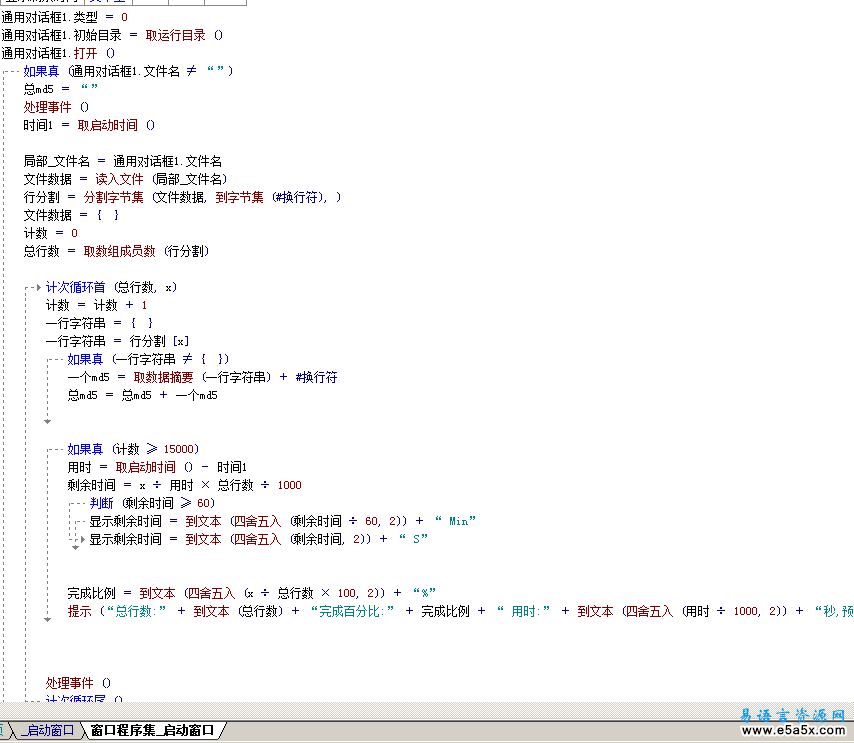Image resolution: width=854 pixels, height=743 pixels.
Task: Click 取启动时间 in the 时间1 assignment
Action: click(107, 125)
